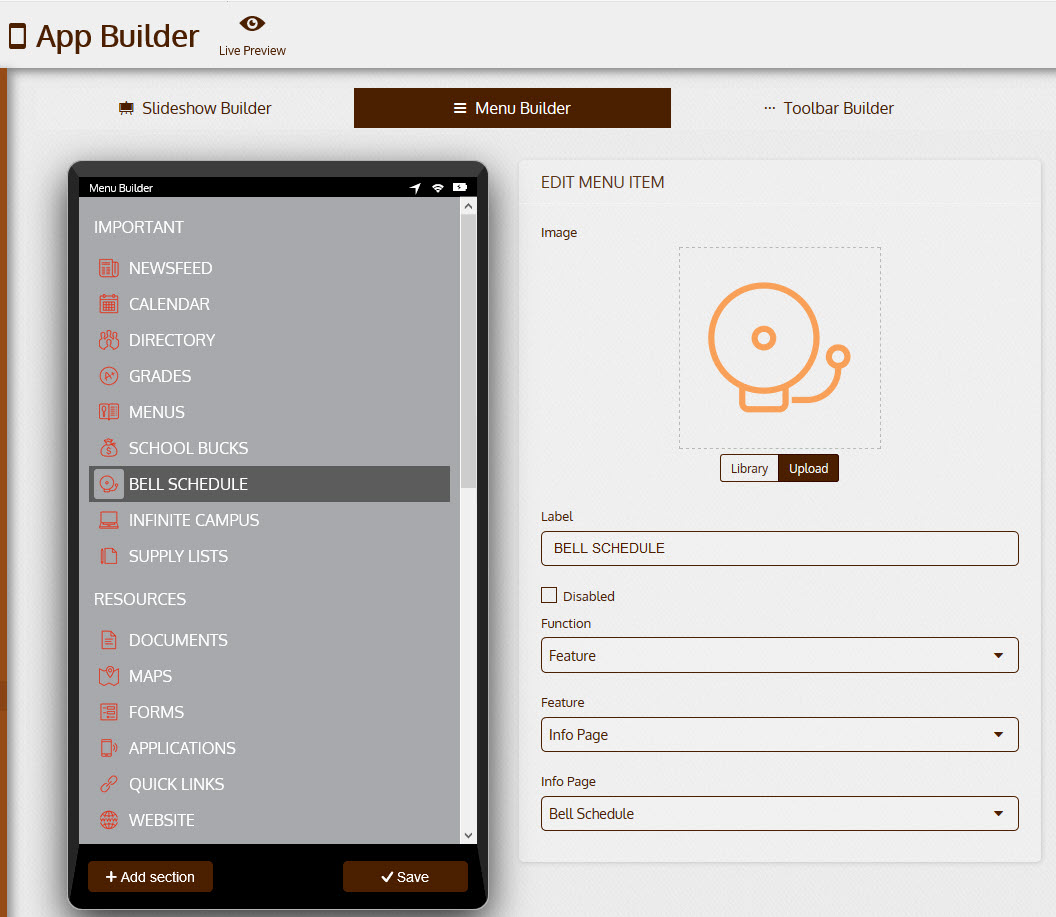This screenshot has width=1056, height=917.
Task: Click the App Builder phone icon
Action: [x=18, y=36]
